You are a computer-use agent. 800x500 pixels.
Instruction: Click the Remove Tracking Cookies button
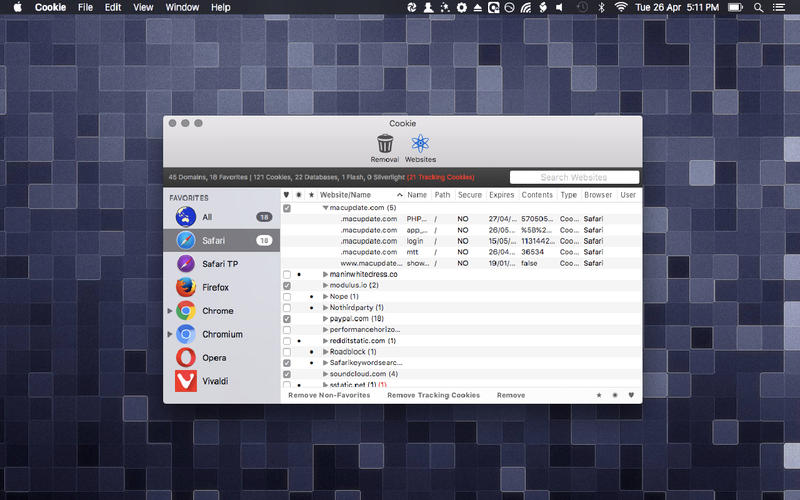pos(433,395)
